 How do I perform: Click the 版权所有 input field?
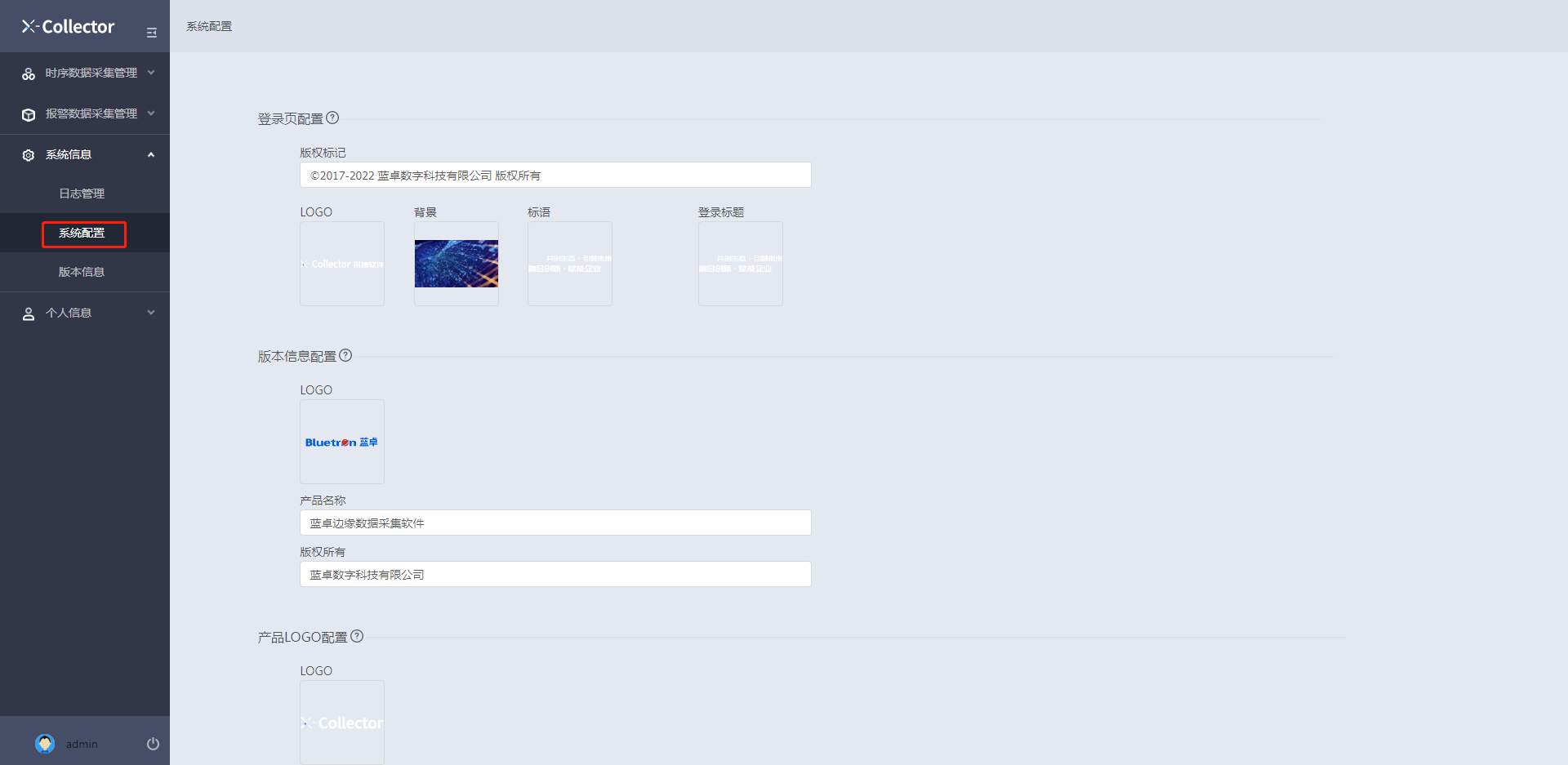pos(555,575)
